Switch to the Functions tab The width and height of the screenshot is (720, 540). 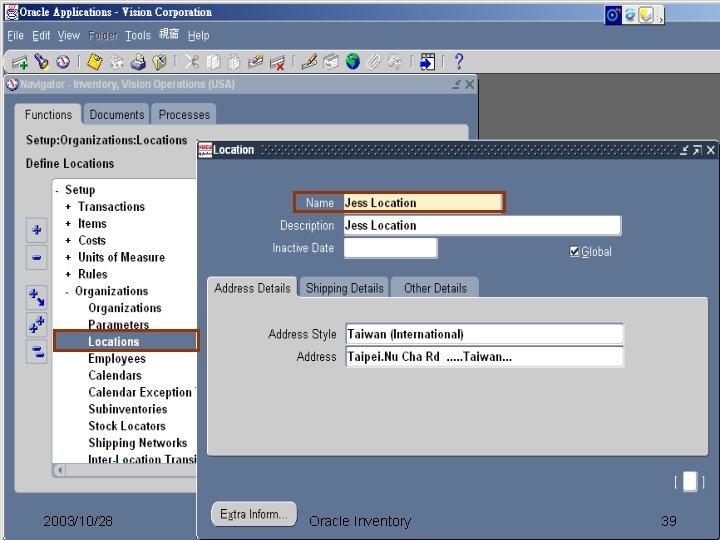click(48, 114)
